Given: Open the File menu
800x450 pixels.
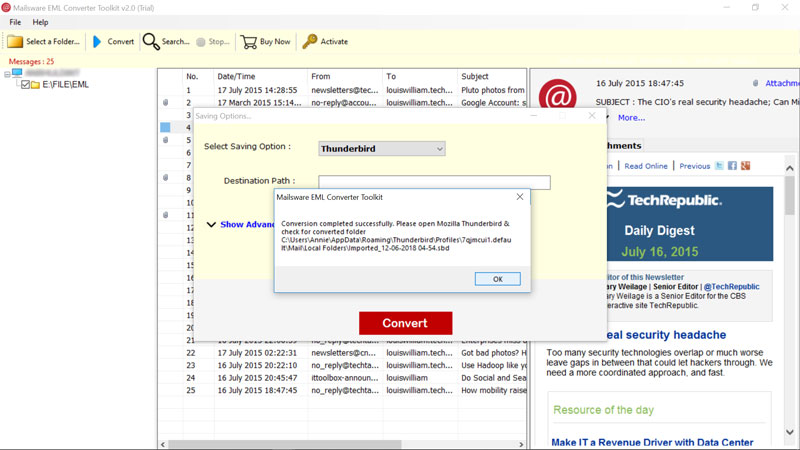Looking at the screenshot, I should click(15, 22).
